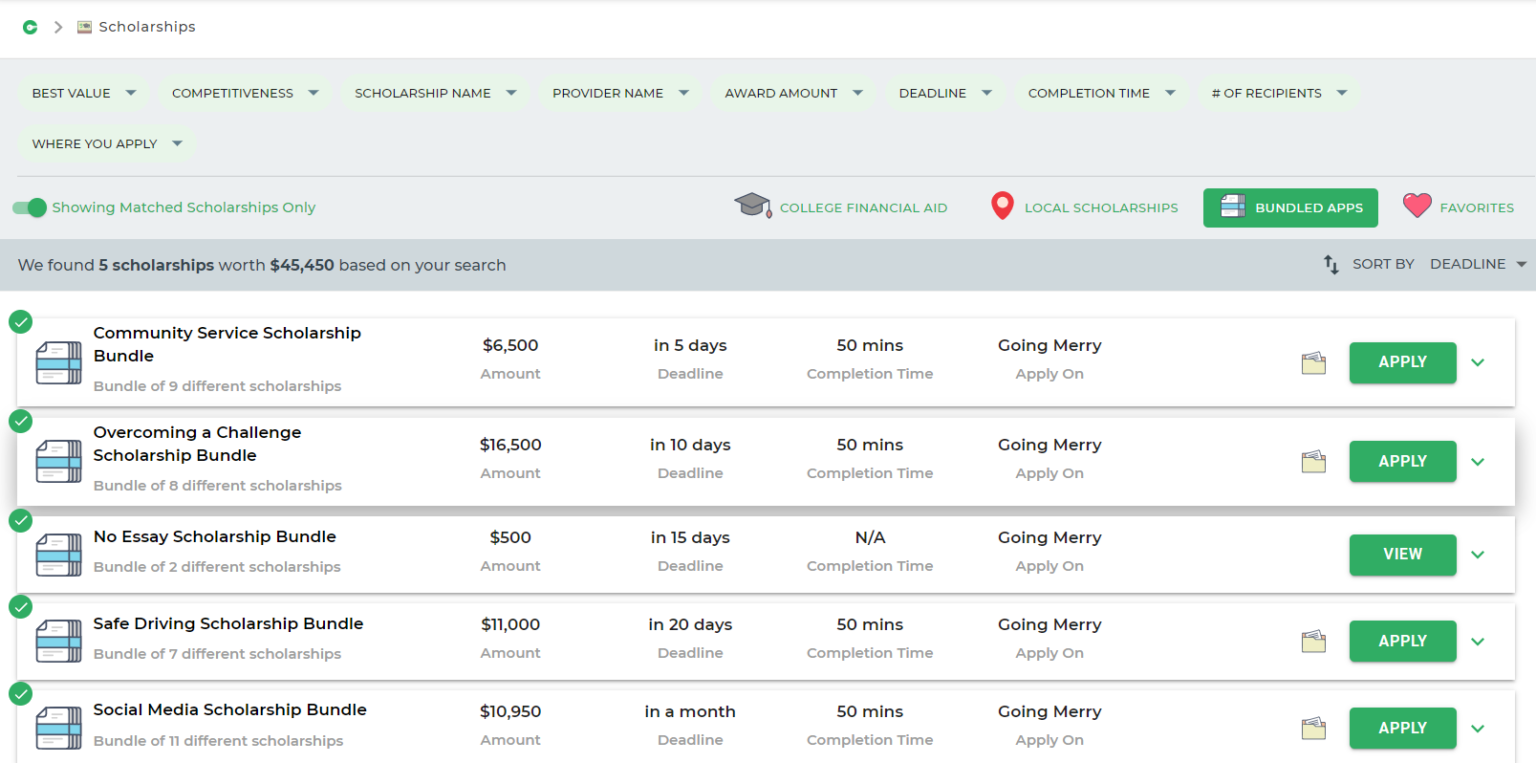1536x763 pixels.
Task: Open the Competitiveness filter dropdown
Action: [x=244, y=93]
